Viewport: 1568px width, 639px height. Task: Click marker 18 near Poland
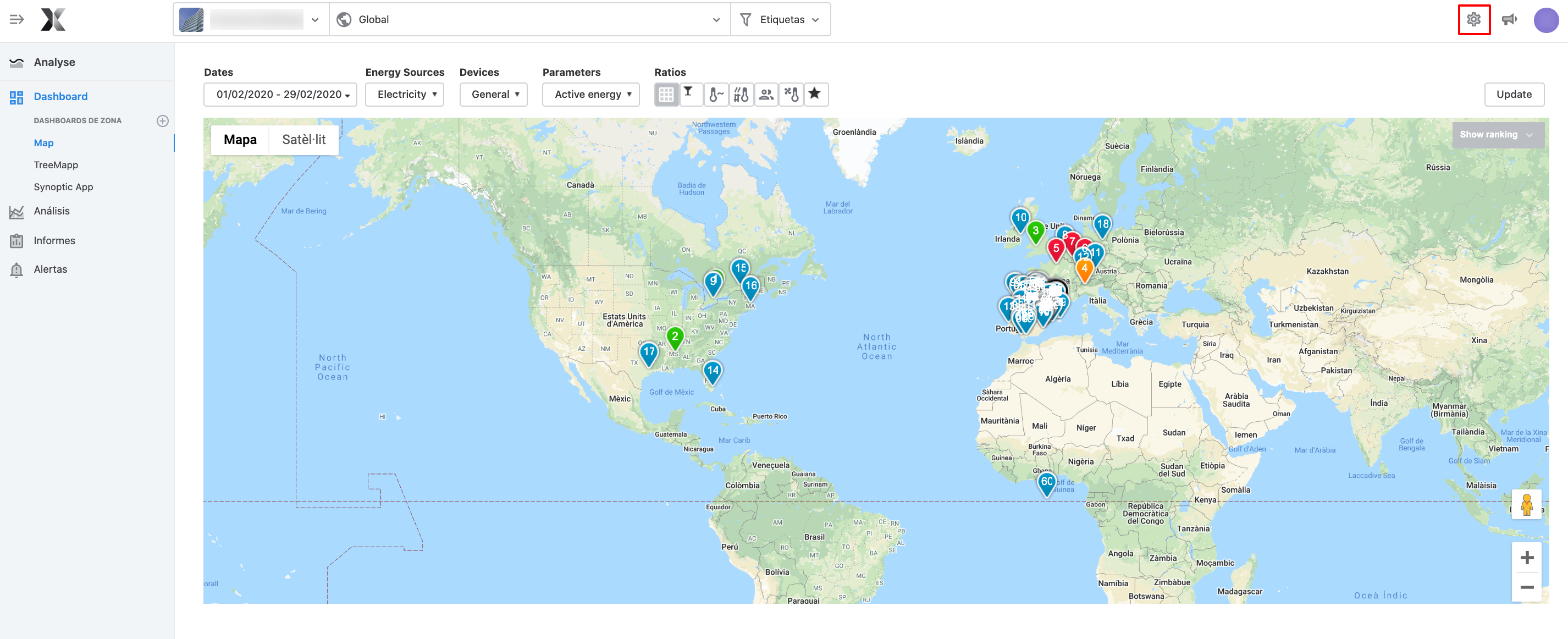1102,226
